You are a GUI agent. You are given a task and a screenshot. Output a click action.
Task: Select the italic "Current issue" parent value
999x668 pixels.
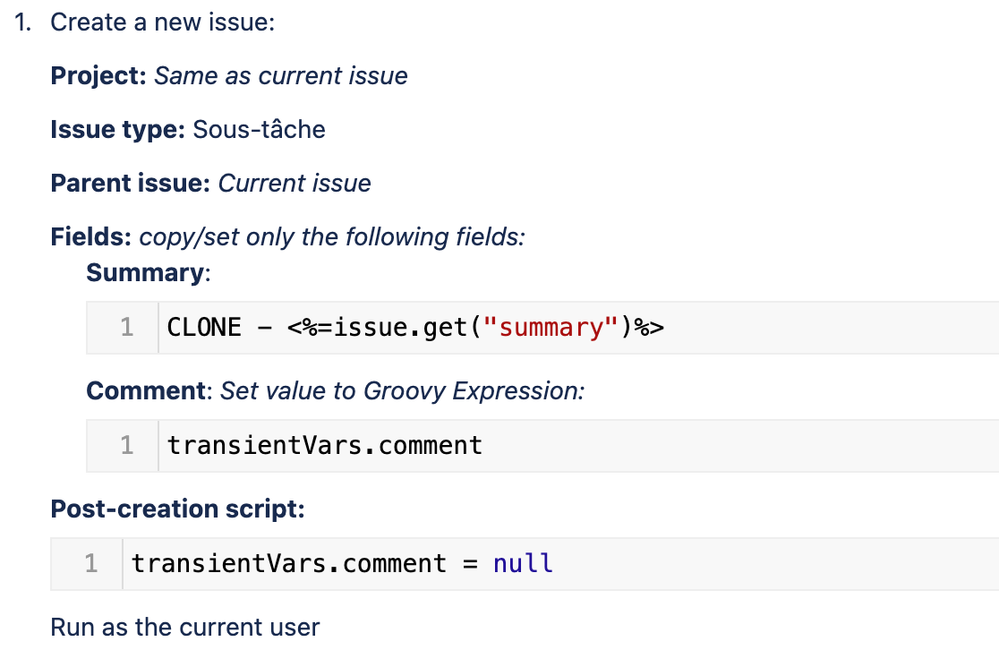pyautogui.click(x=294, y=184)
